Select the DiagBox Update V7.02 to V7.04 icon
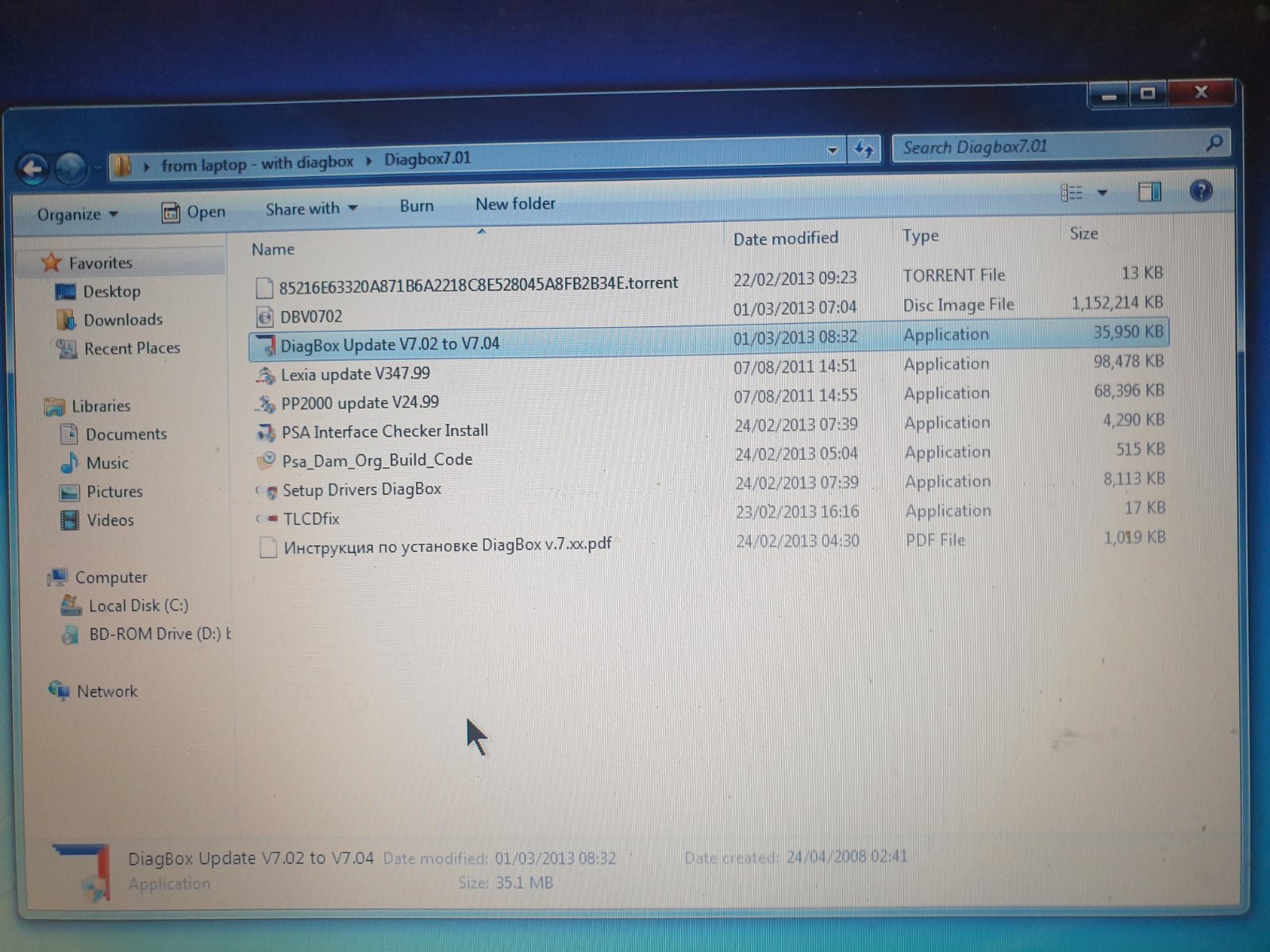 click(x=266, y=346)
